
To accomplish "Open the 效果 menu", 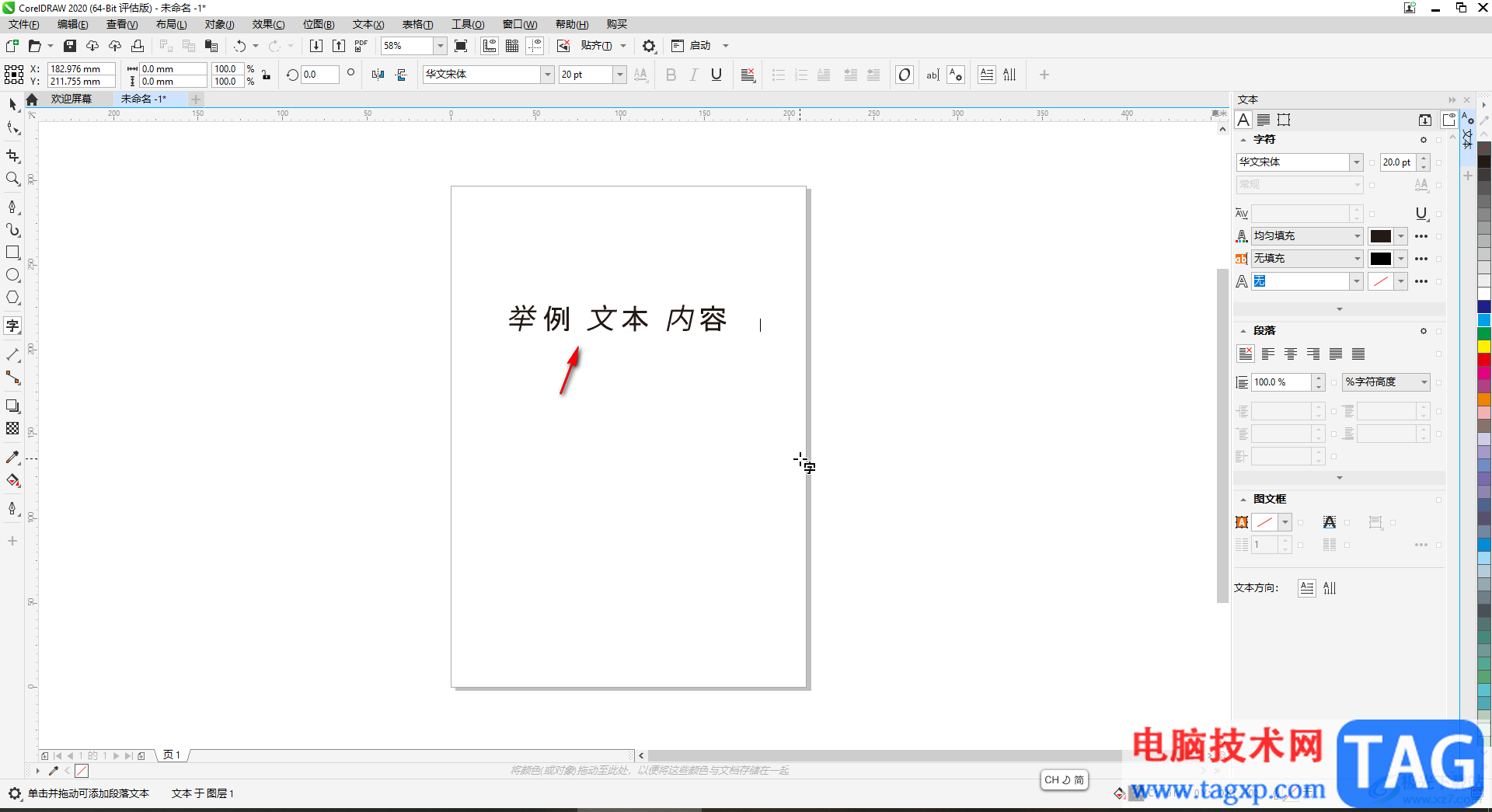I will [x=269, y=25].
